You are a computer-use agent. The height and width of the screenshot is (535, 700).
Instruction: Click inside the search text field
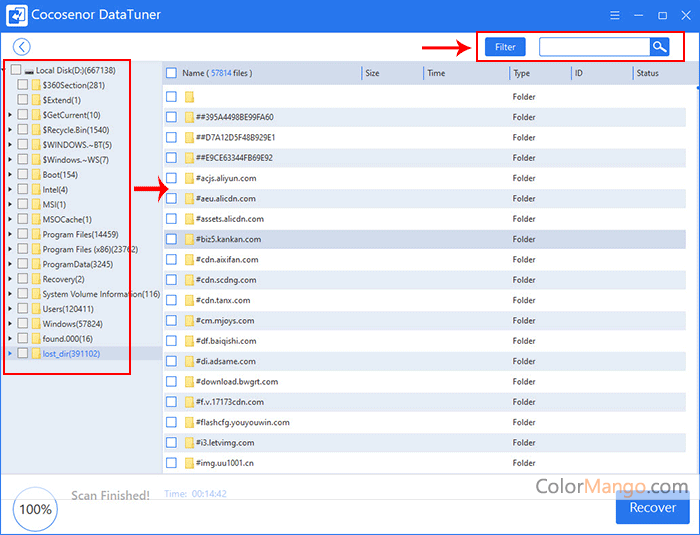coord(593,47)
